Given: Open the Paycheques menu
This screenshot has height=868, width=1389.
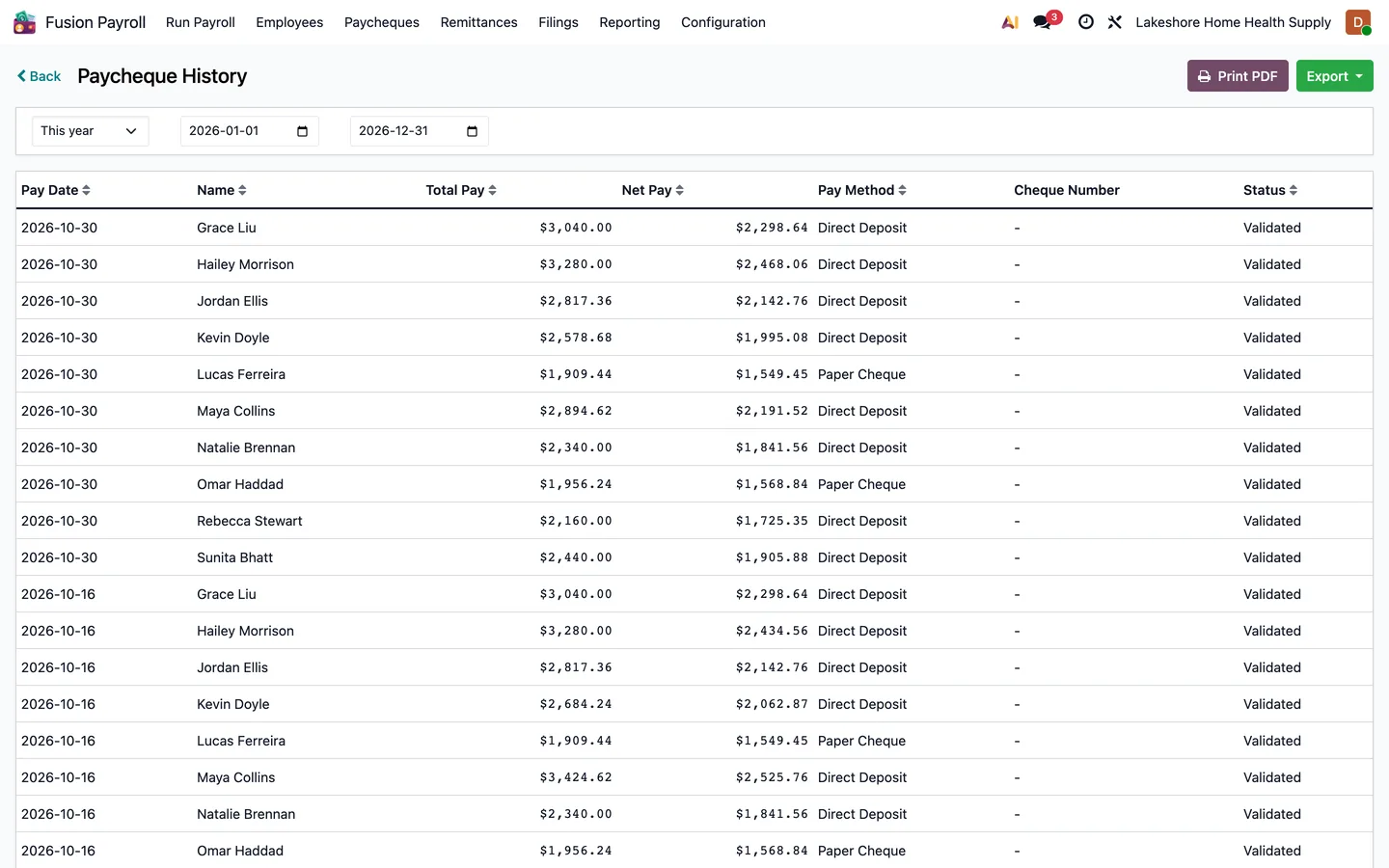Looking at the screenshot, I should (382, 22).
